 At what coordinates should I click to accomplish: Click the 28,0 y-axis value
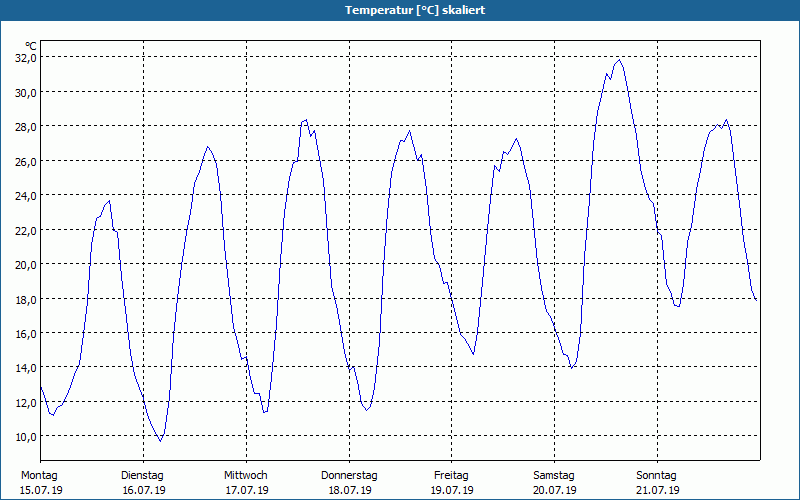(x=26, y=127)
